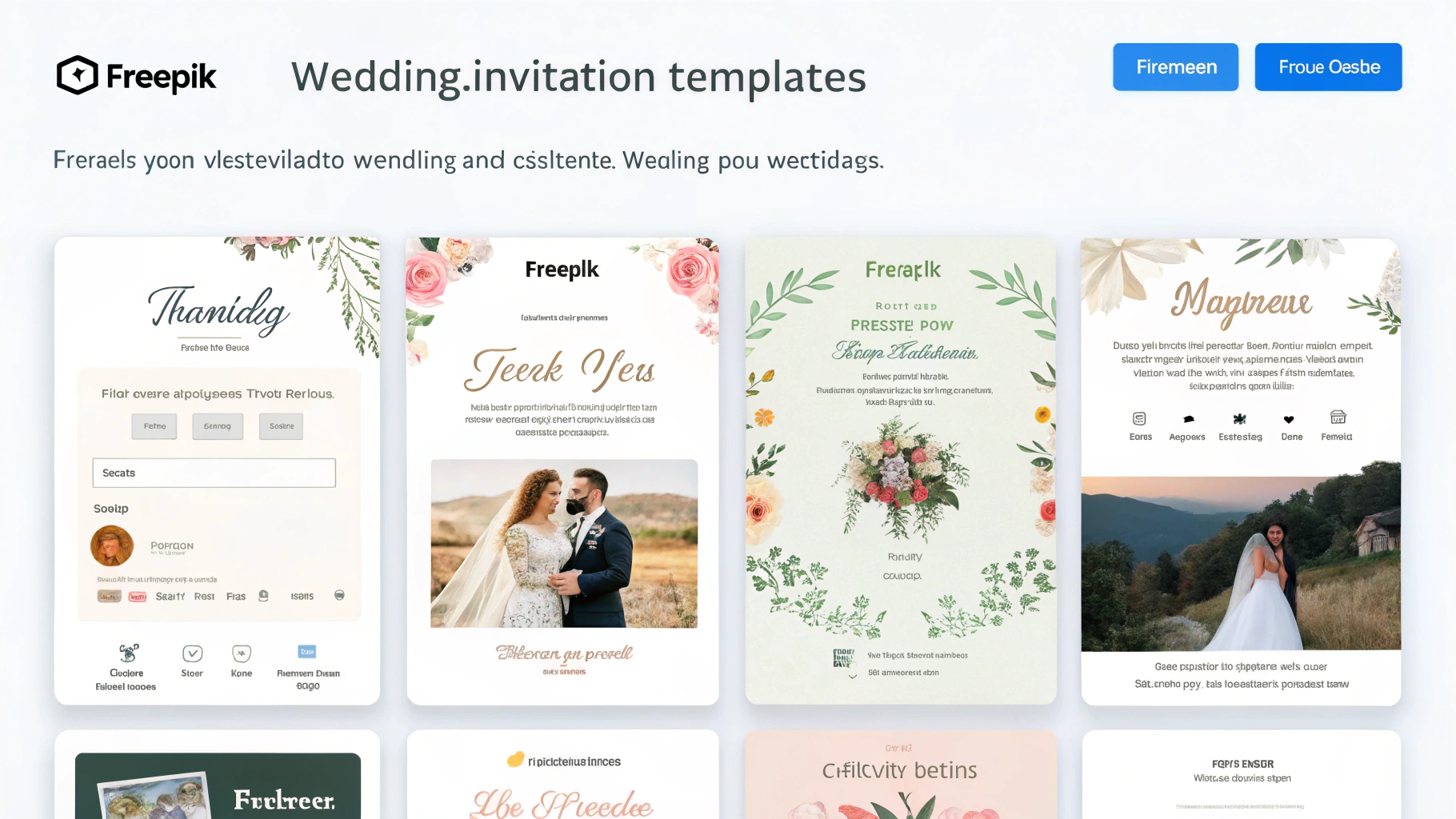Click the Magneue script title
The height and width of the screenshot is (819, 1456).
pos(1241,302)
